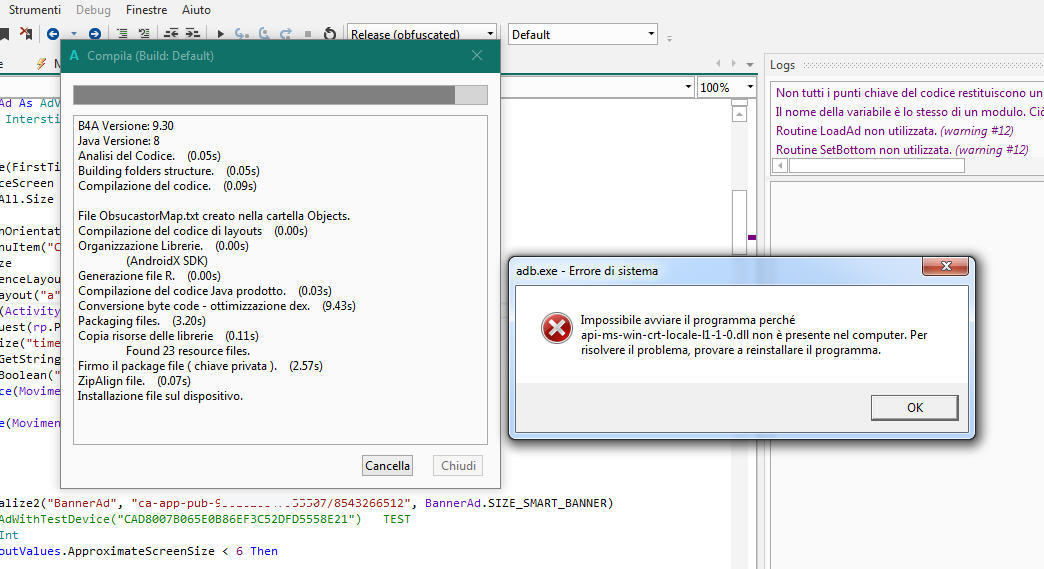Open the Finestre menu
The image size is (1044, 569).
(146, 10)
